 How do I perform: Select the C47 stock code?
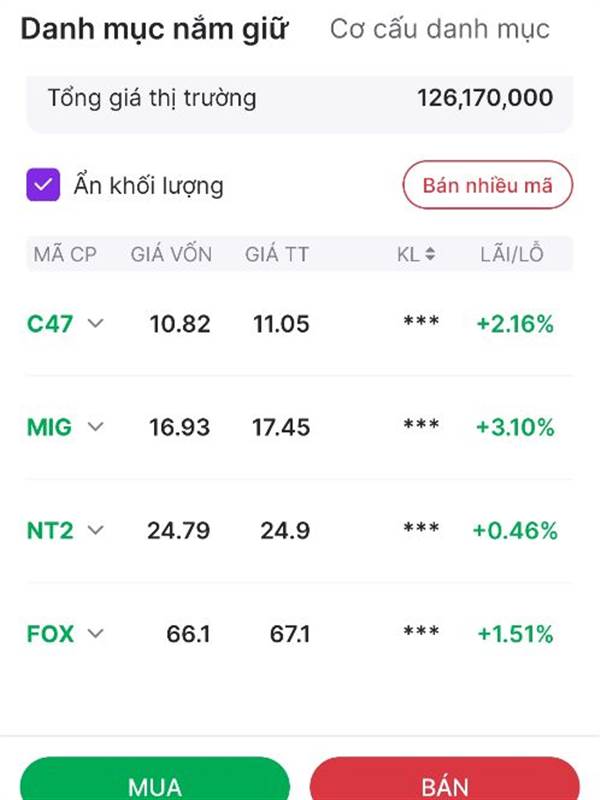pyautogui.click(x=51, y=323)
